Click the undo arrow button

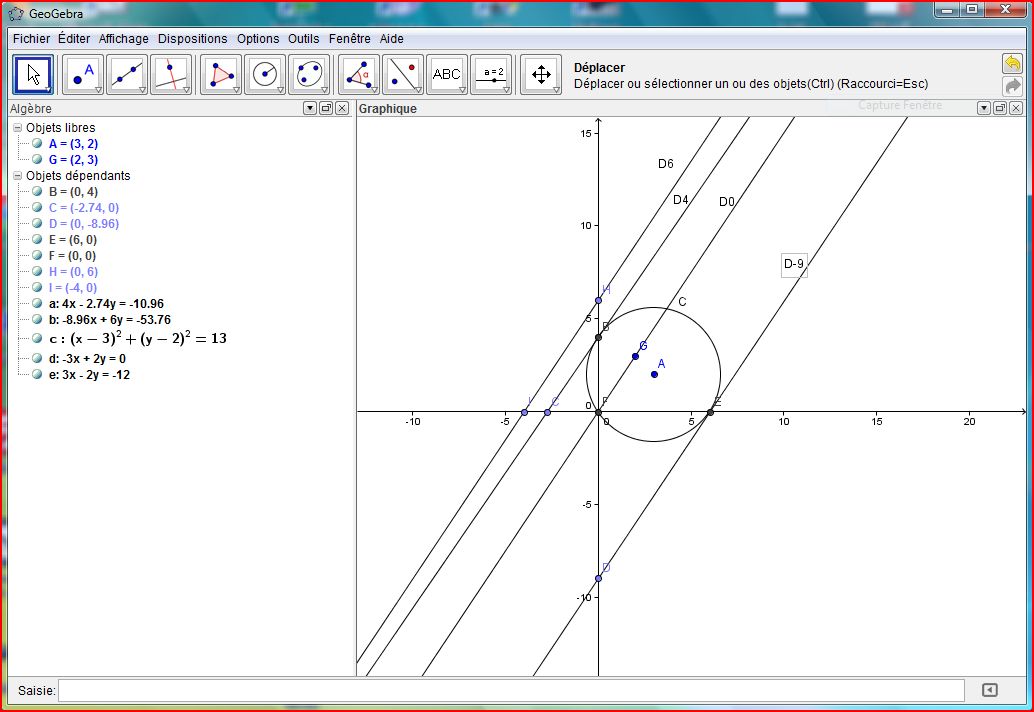(1012, 64)
